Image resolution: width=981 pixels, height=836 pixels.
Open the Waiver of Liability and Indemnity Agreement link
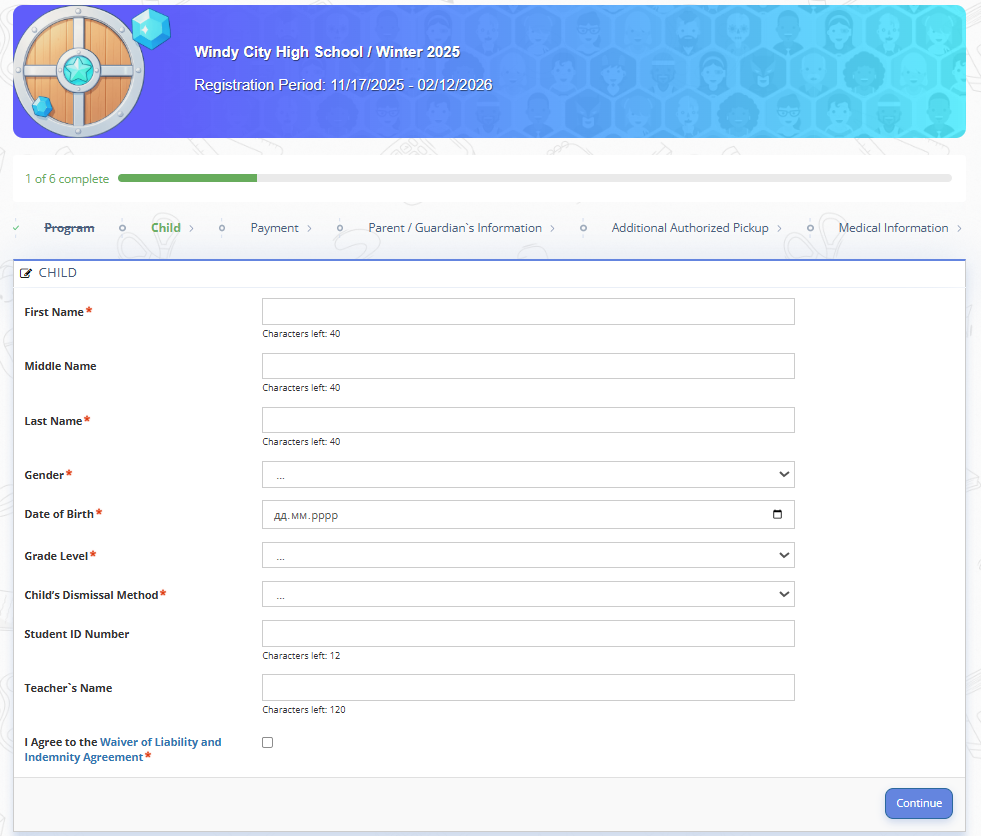tap(161, 741)
